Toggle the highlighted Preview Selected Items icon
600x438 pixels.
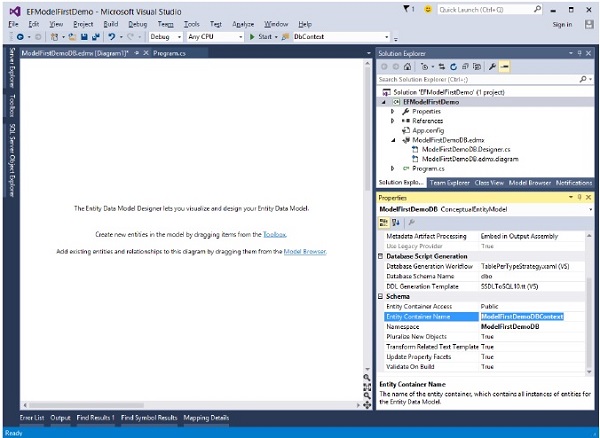coord(504,67)
